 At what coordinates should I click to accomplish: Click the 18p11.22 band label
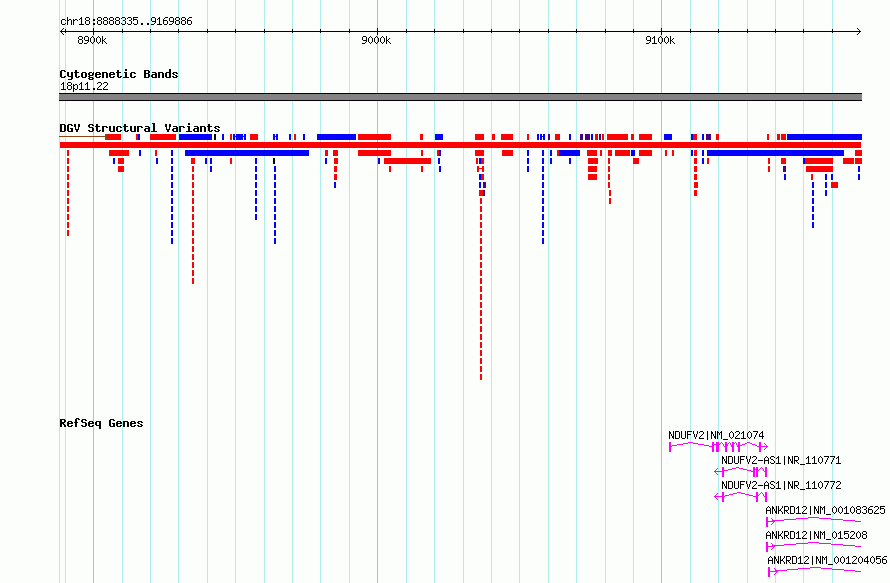pyautogui.click(x=84, y=86)
